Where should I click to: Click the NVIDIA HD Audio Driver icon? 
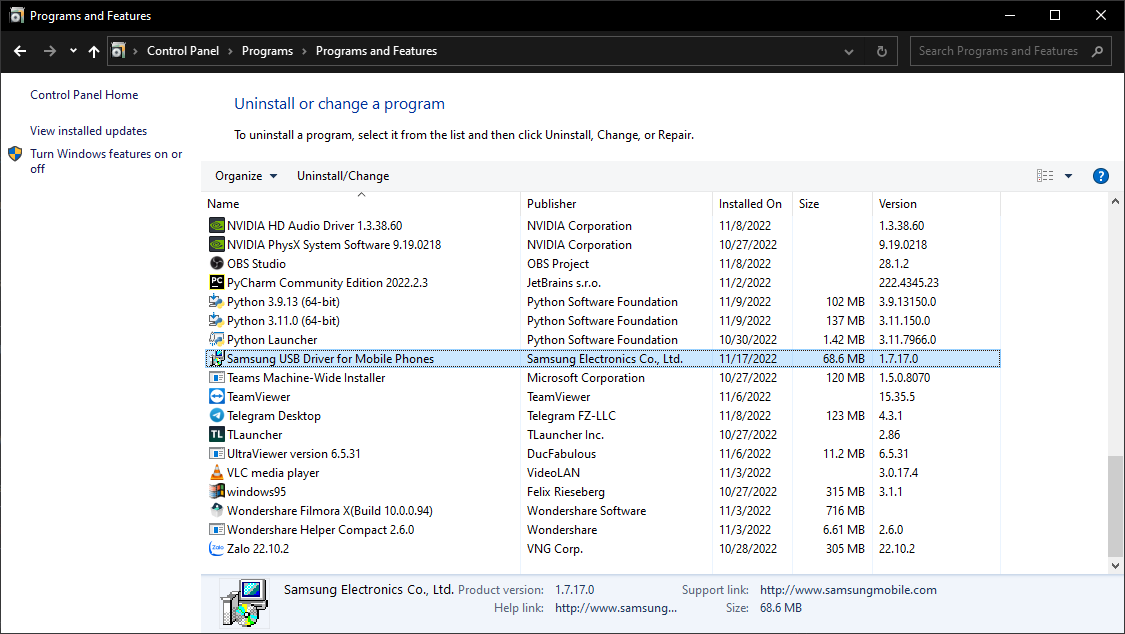(217, 225)
